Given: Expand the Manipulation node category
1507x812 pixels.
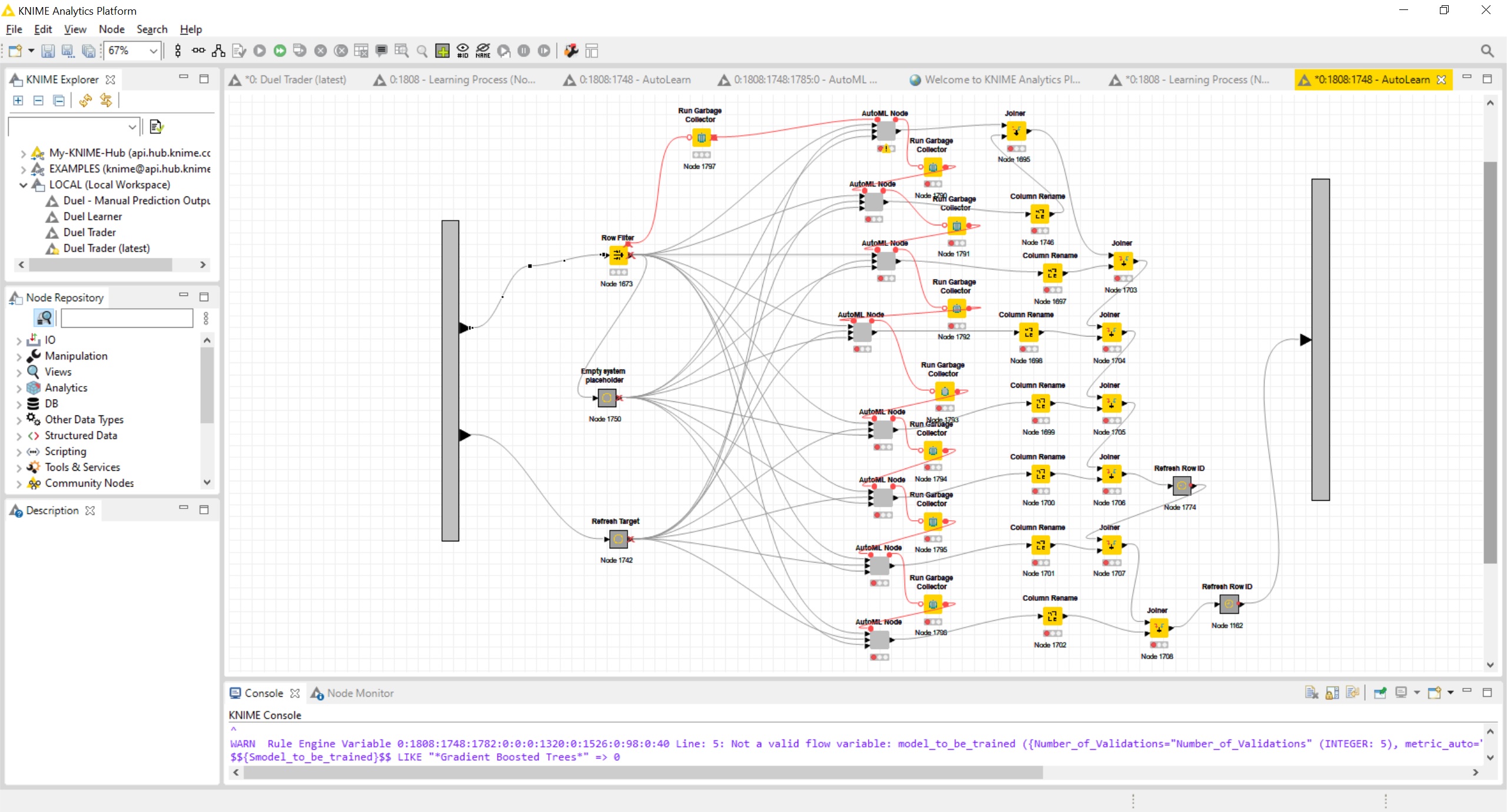Looking at the screenshot, I should click(x=18, y=357).
